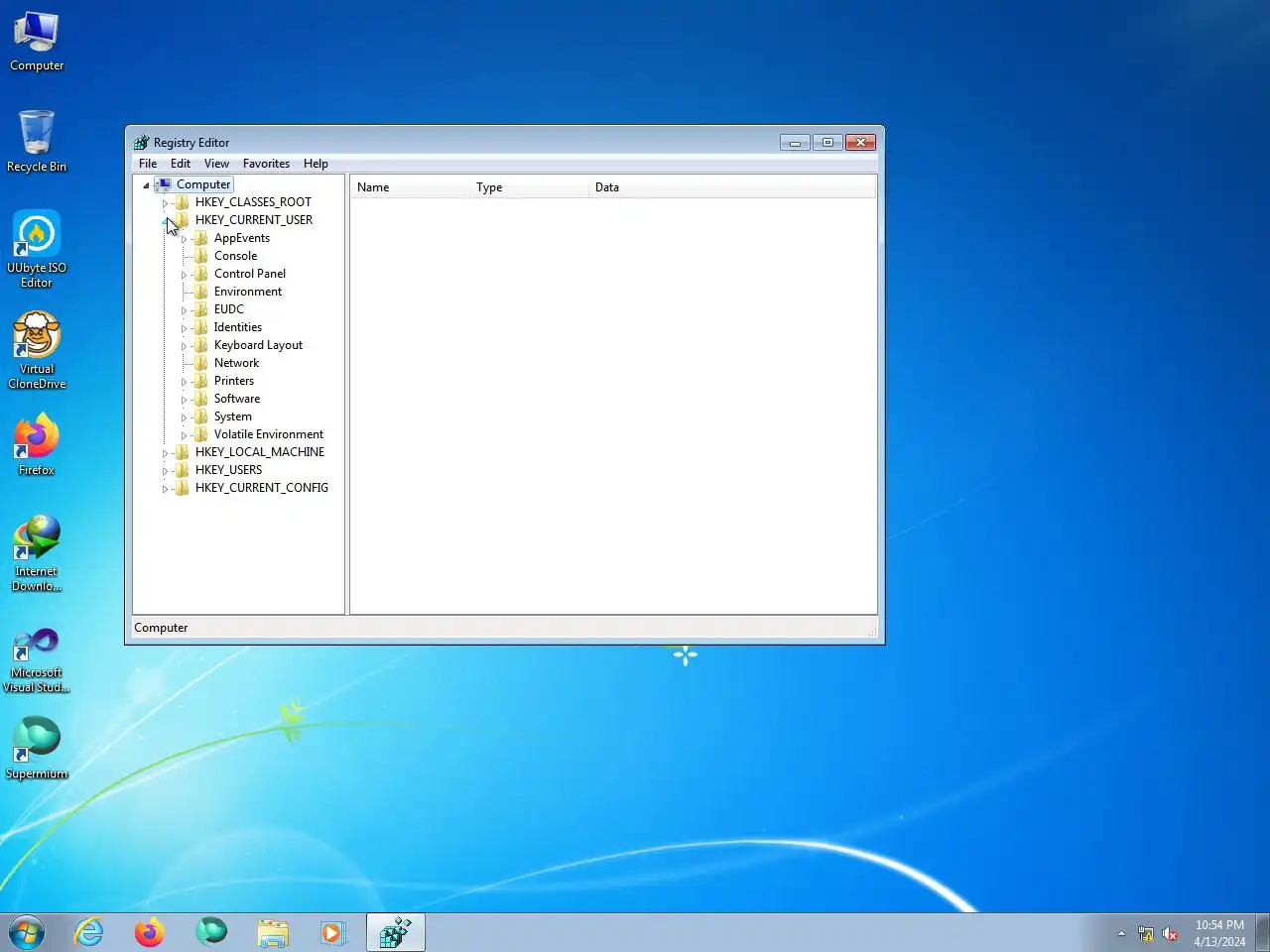Select the Identities key label
This screenshot has height=952, width=1270.
(x=238, y=327)
